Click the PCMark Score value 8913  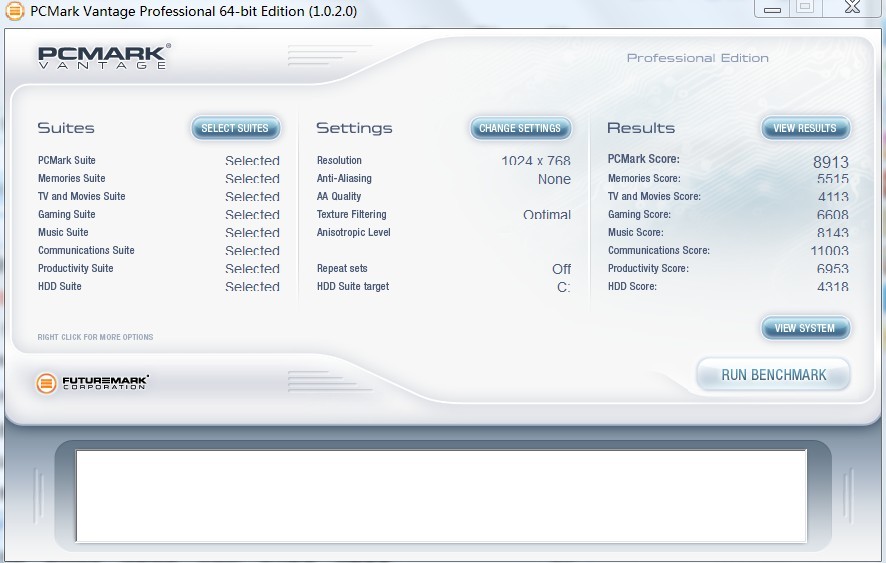831,162
